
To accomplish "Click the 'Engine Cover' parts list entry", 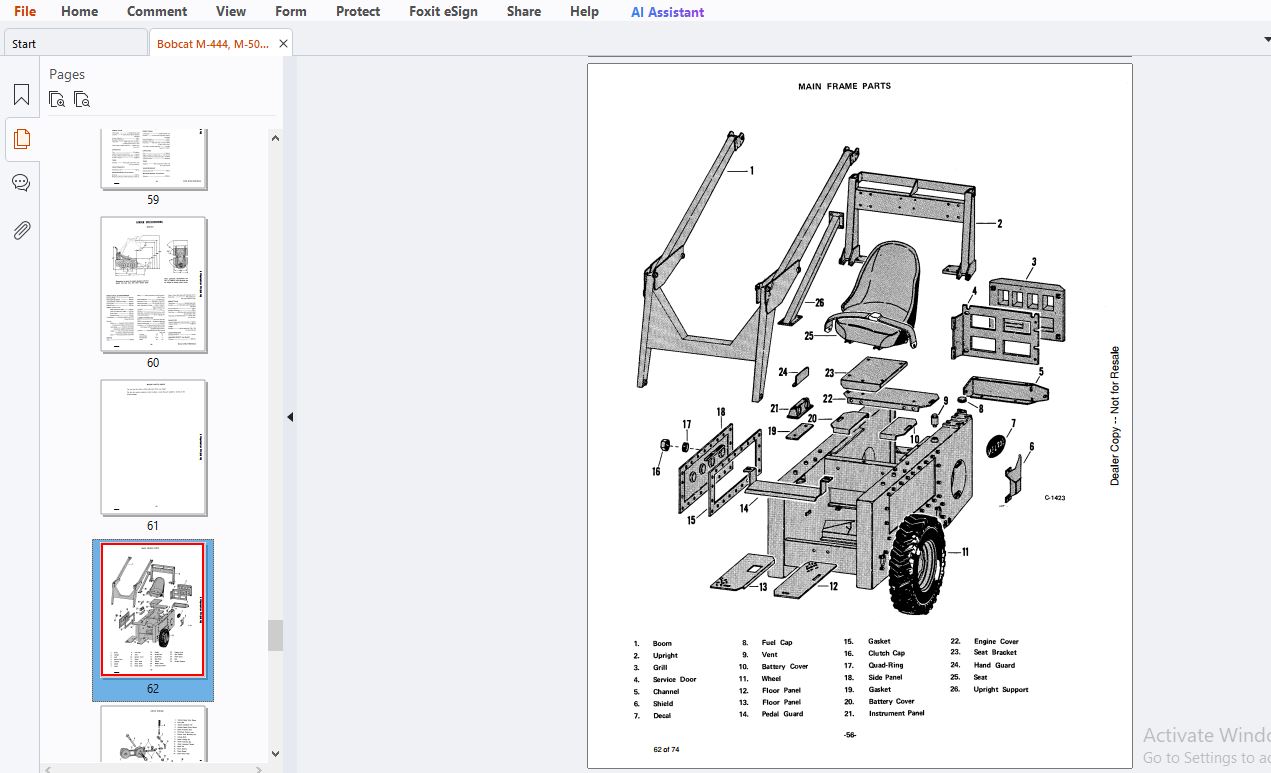I will (996, 641).
